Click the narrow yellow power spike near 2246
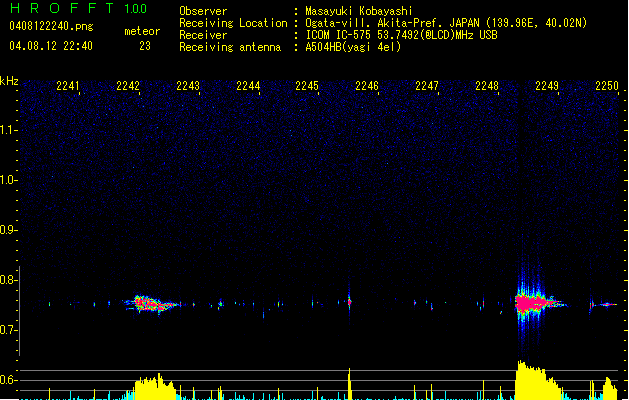Viewport: 629px width, 400px height. [x=349, y=384]
